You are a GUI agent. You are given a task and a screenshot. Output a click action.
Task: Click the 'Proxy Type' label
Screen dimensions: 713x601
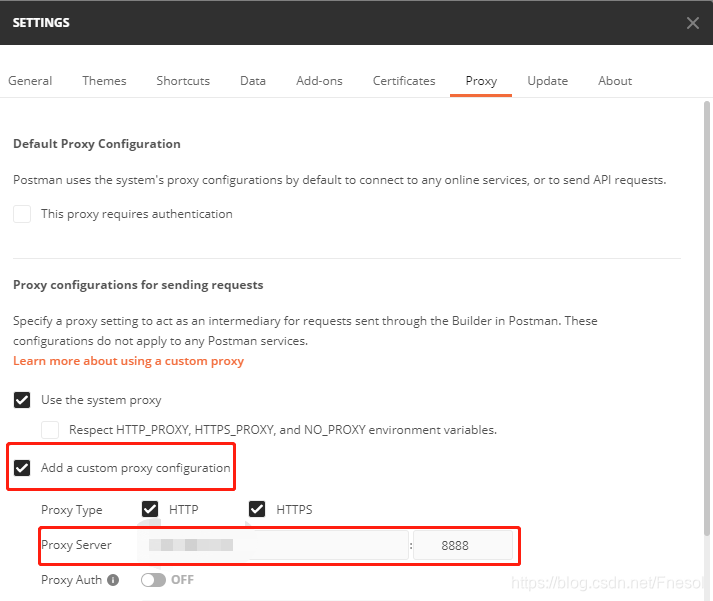click(x=71, y=510)
